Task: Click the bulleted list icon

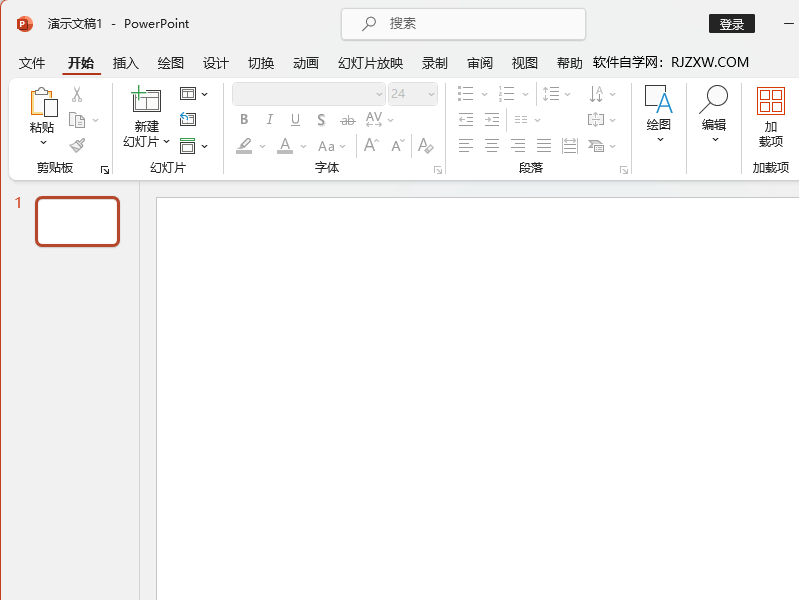Action: [x=466, y=94]
